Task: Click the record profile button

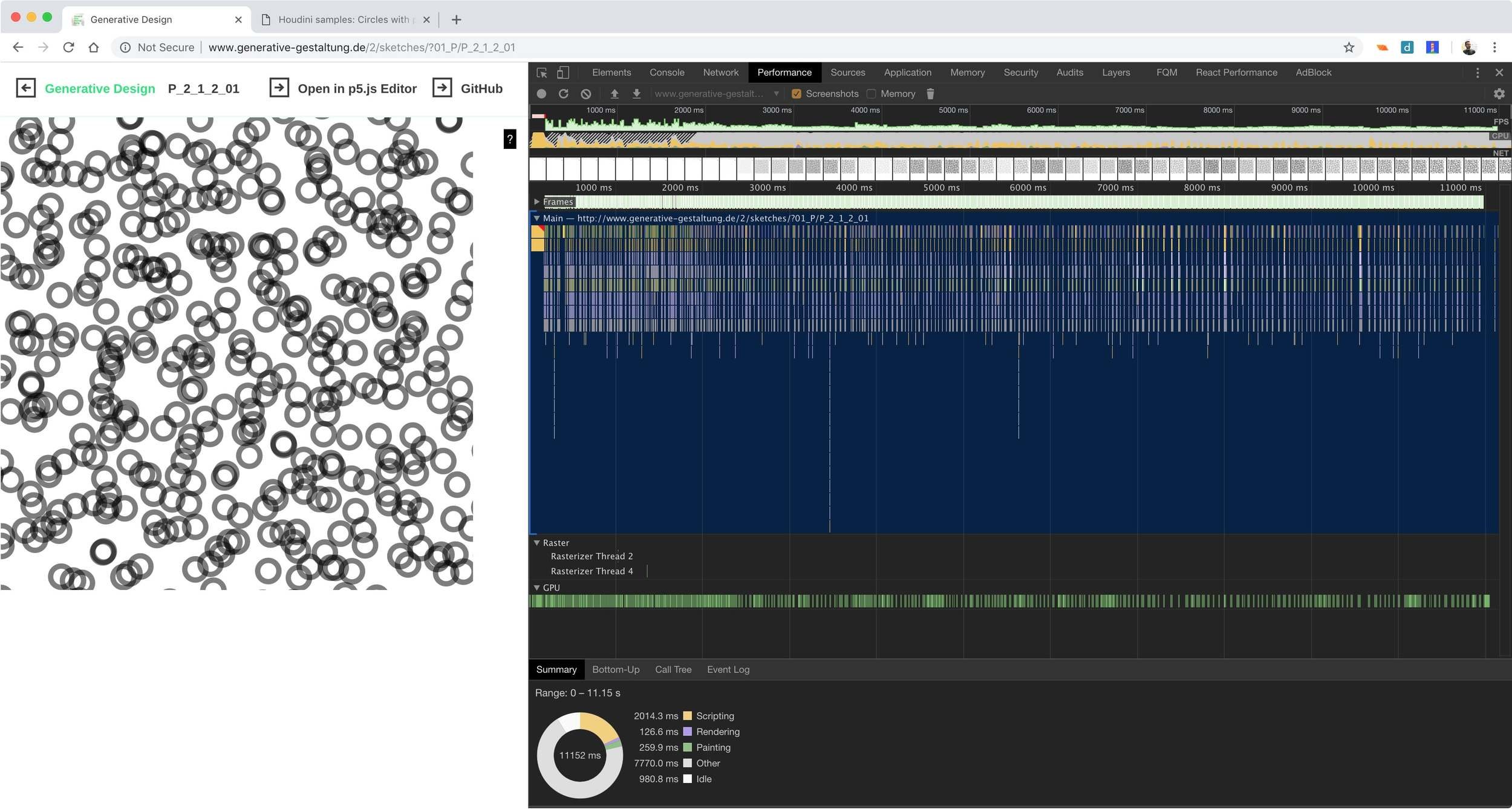Action: (x=541, y=94)
